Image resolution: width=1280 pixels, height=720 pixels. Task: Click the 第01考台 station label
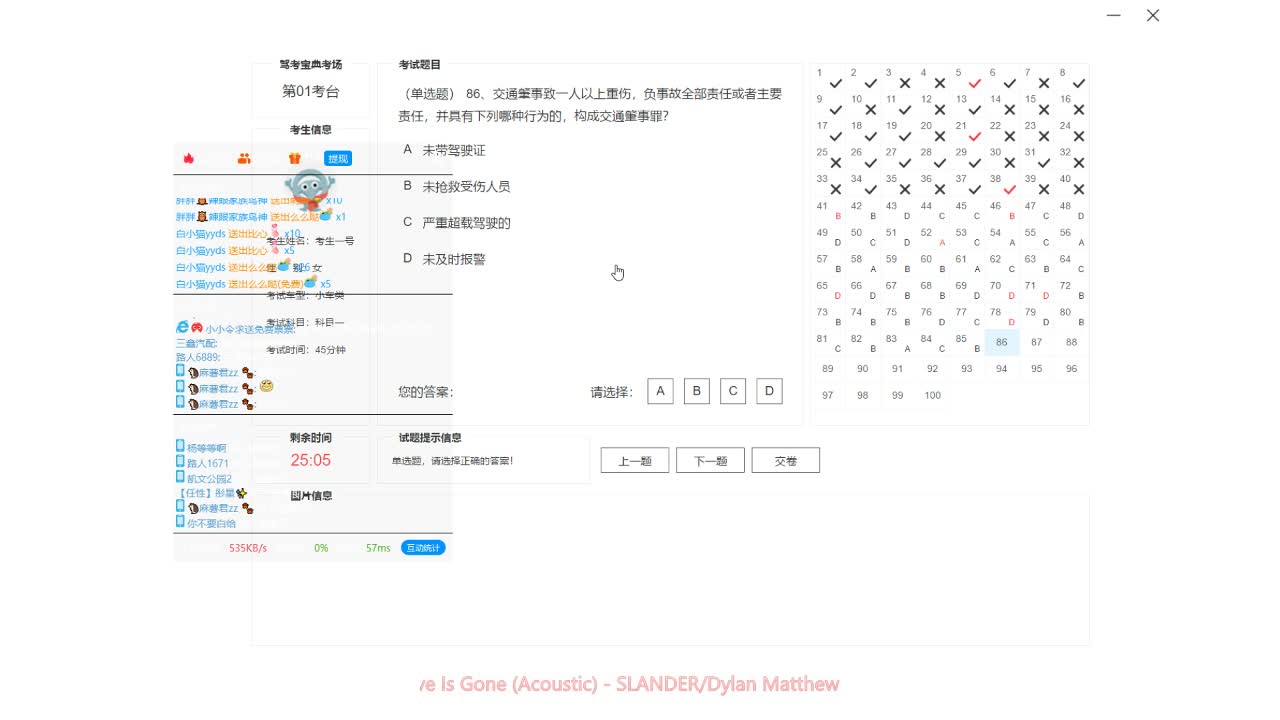coord(310,91)
